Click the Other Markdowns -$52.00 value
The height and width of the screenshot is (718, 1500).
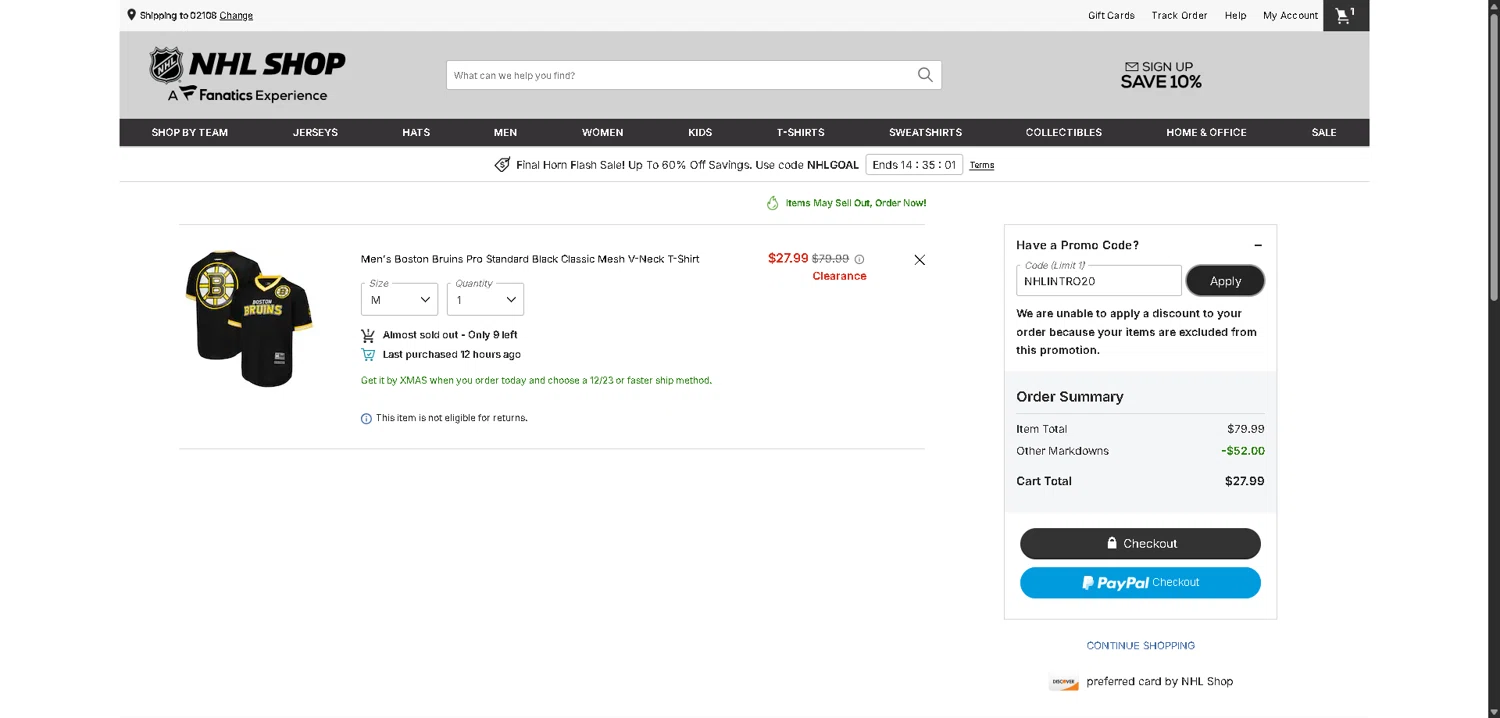(1243, 451)
